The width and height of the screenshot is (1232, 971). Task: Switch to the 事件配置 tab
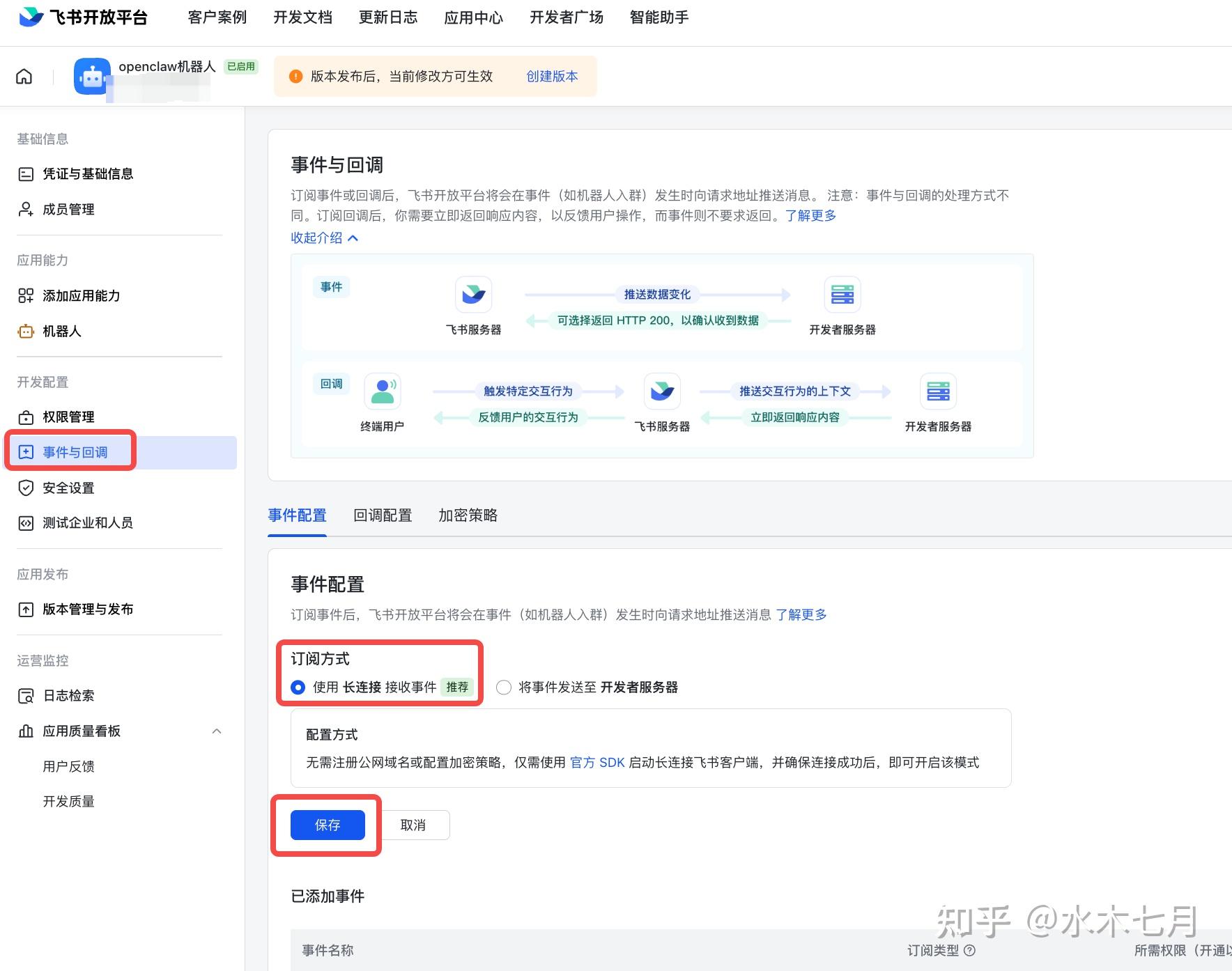(x=298, y=515)
